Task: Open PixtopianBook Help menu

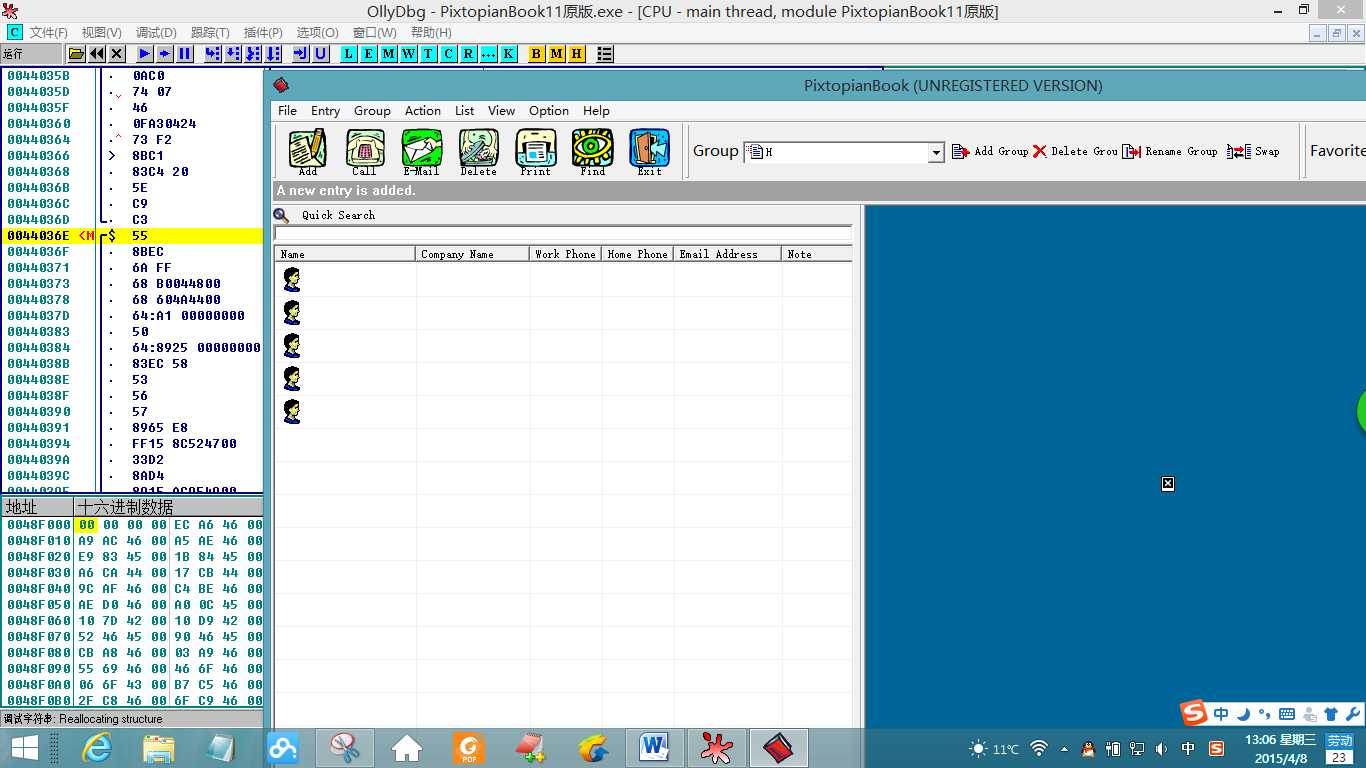Action: (596, 111)
